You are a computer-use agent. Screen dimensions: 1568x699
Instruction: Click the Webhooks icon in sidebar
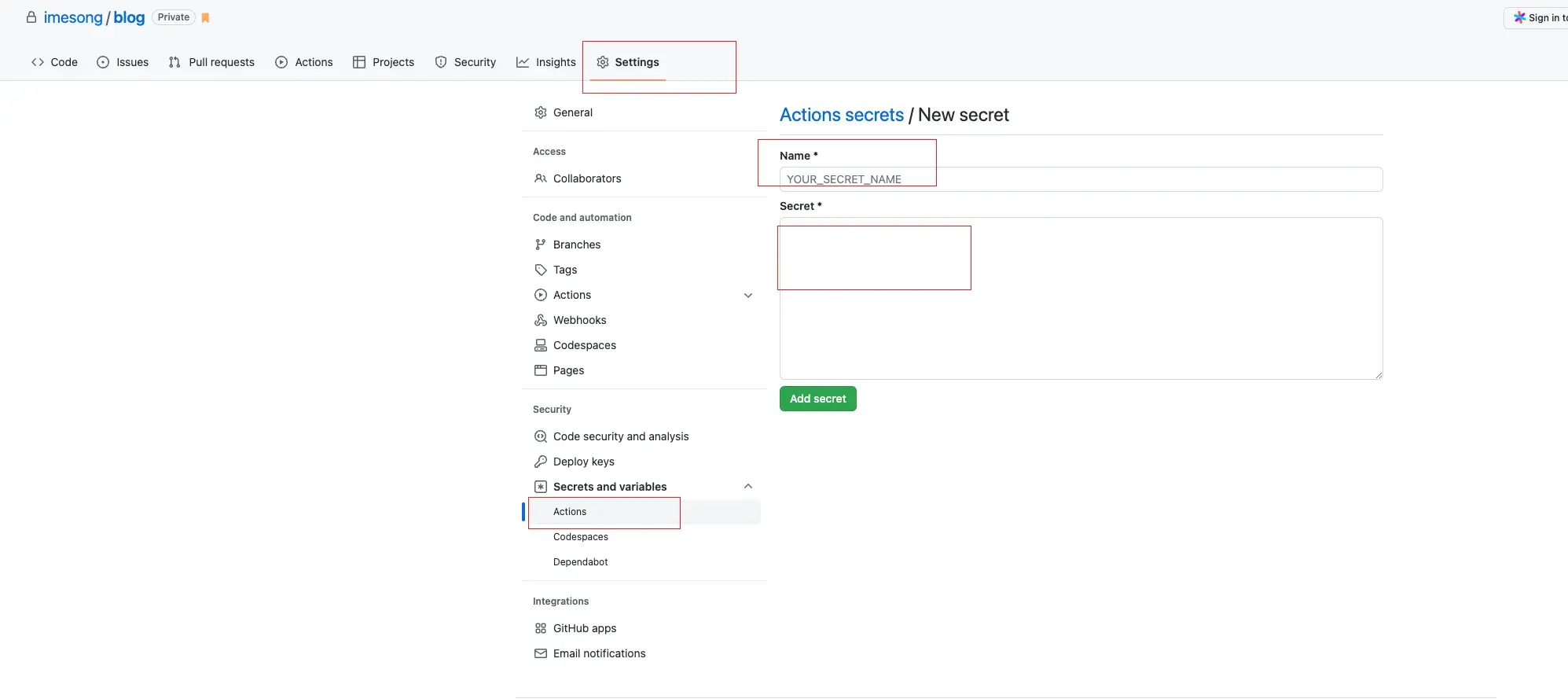point(541,320)
